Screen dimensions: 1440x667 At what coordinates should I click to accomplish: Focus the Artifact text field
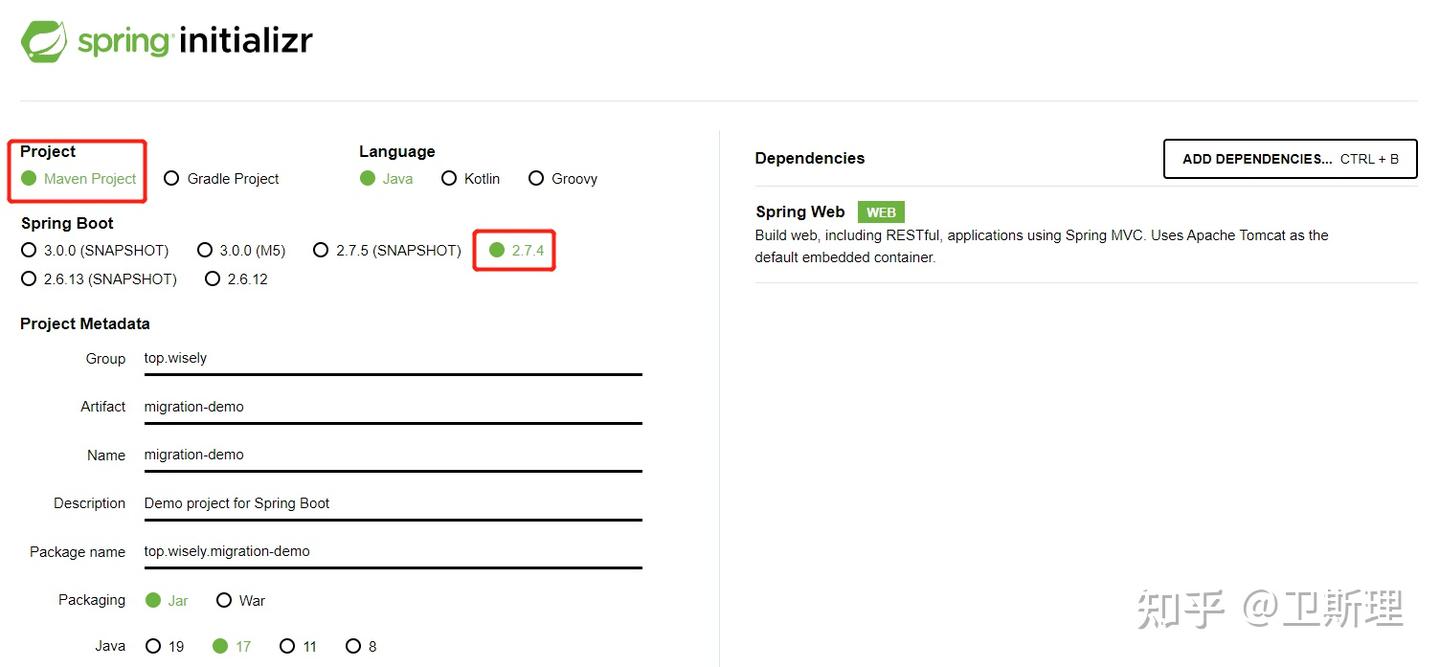click(x=392, y=407)
